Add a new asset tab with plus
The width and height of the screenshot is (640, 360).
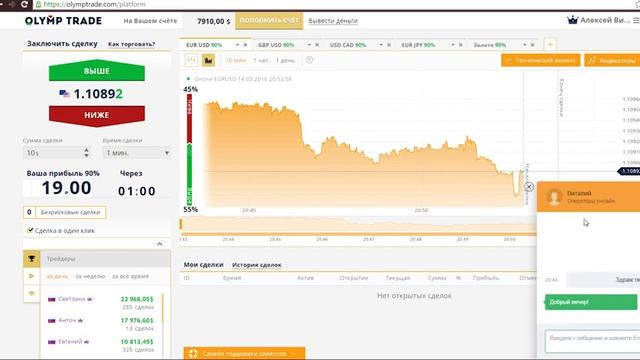550,44
